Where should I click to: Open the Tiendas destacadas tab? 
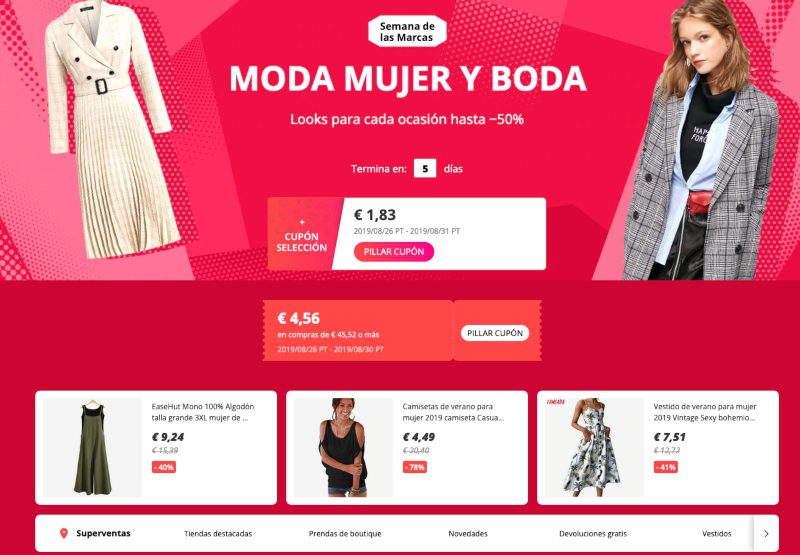click(218, 534)
